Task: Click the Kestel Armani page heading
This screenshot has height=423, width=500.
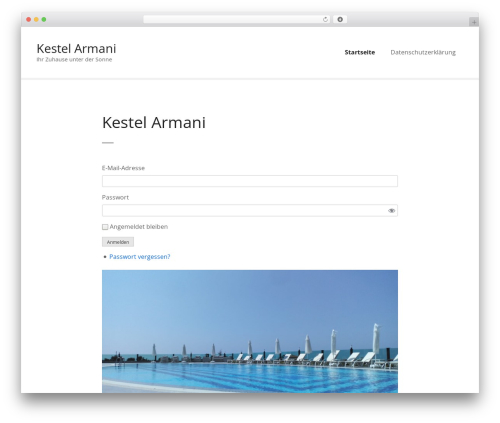Action: pyautogui.click(x=154, y=122)
